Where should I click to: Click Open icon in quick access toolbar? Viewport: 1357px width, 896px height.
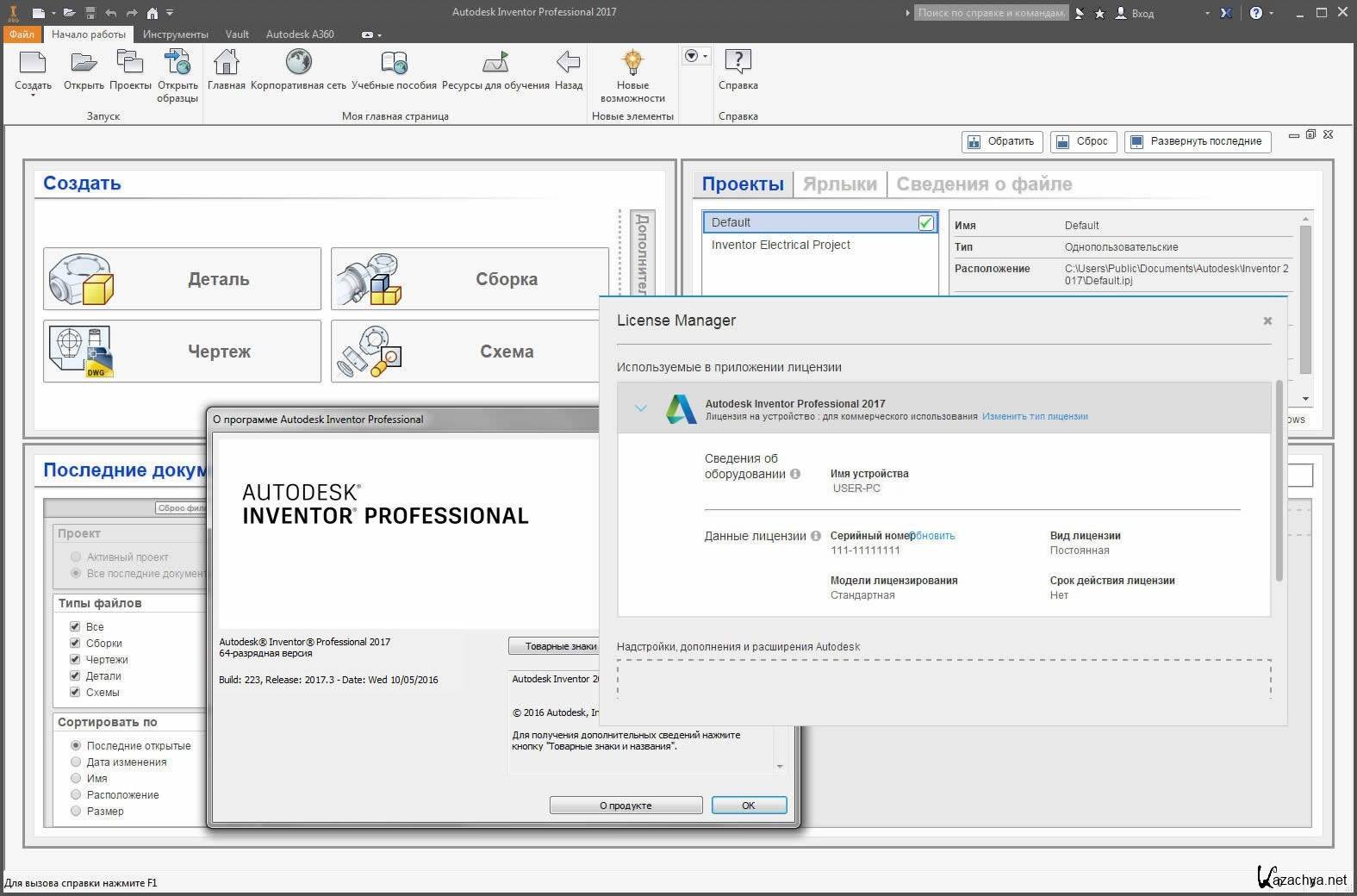69,13
